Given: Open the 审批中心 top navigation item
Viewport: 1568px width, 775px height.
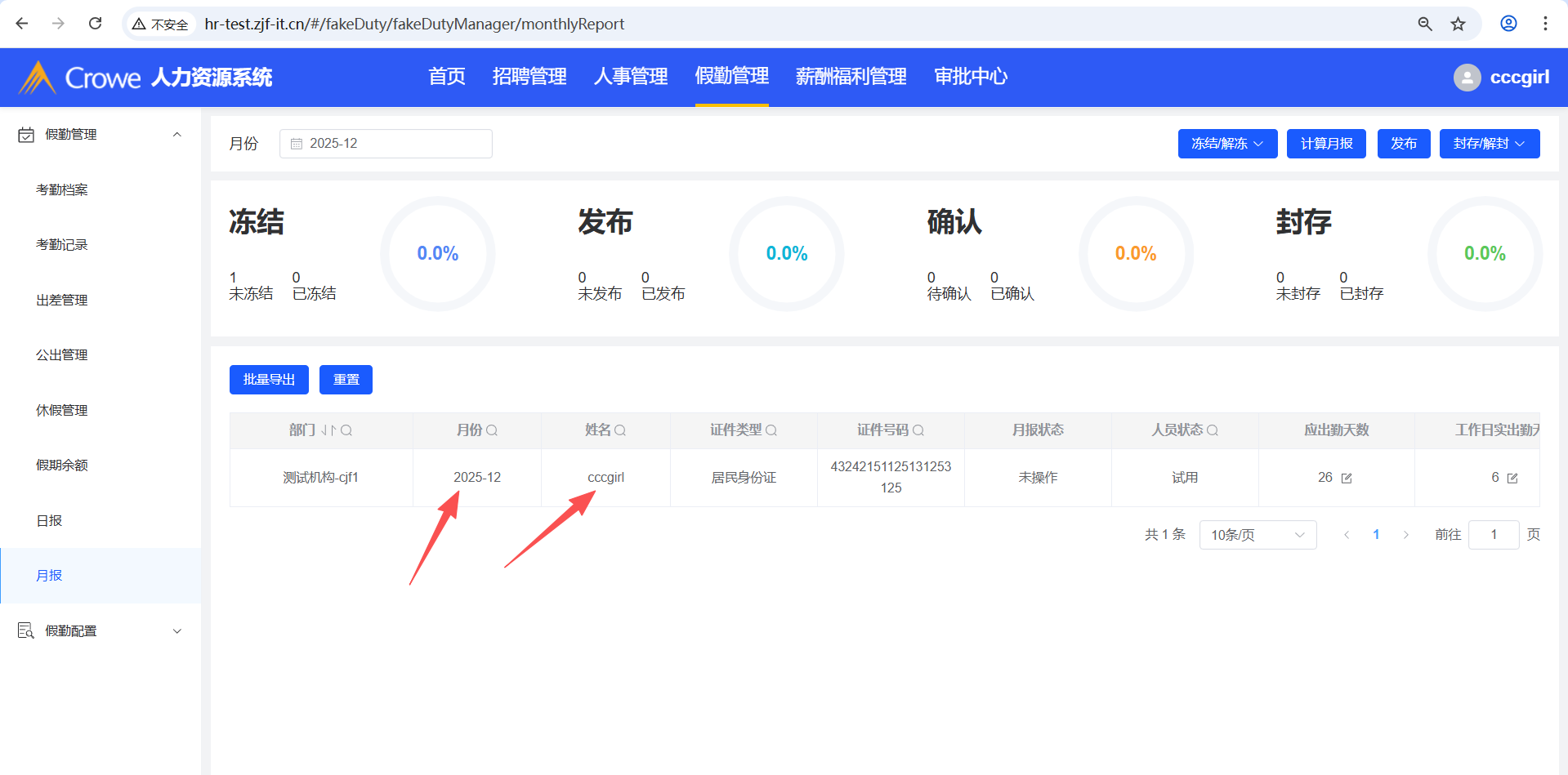Looking at the screenshot, I should [971, 77].
